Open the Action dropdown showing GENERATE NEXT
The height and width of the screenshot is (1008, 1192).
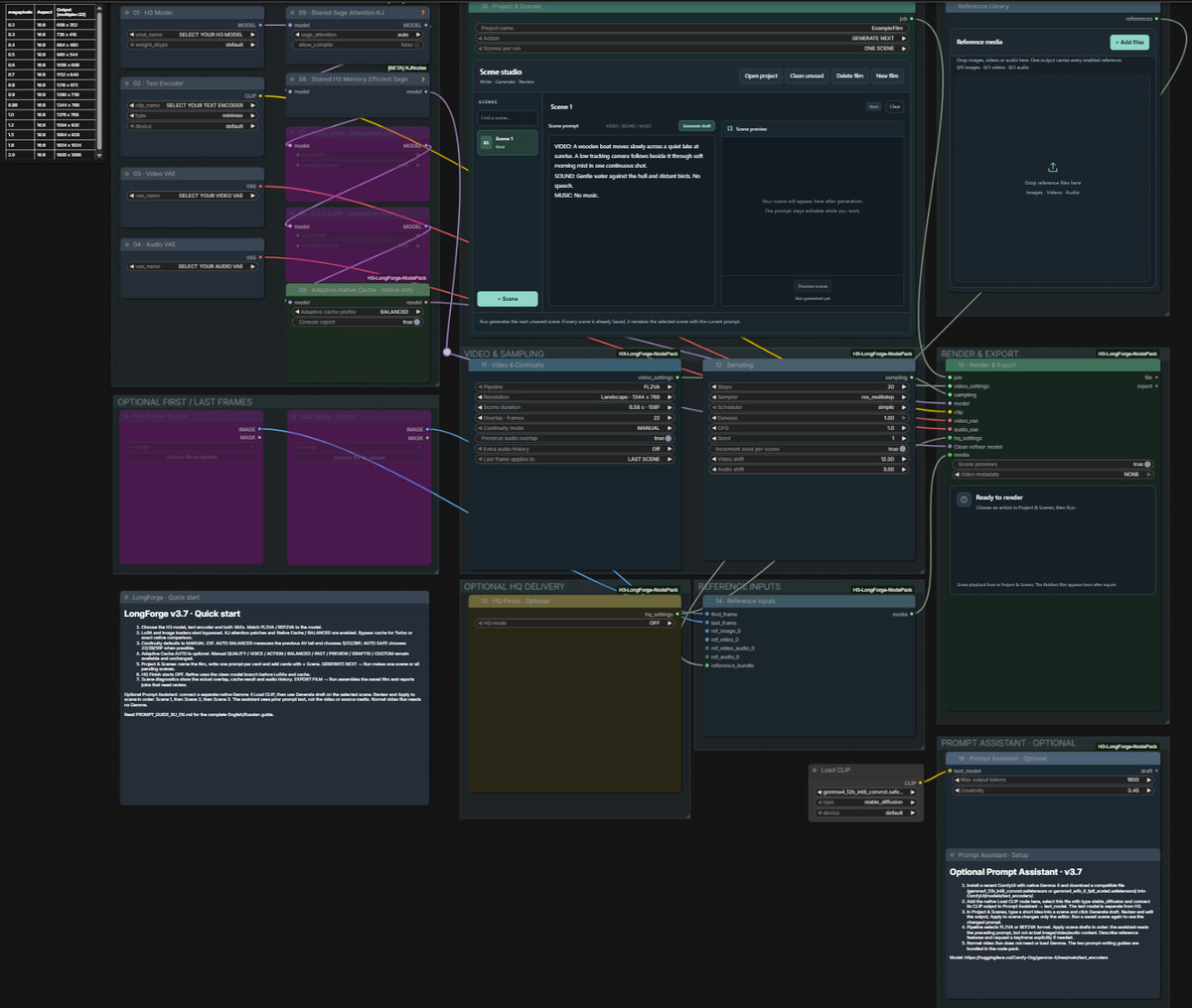690,38
